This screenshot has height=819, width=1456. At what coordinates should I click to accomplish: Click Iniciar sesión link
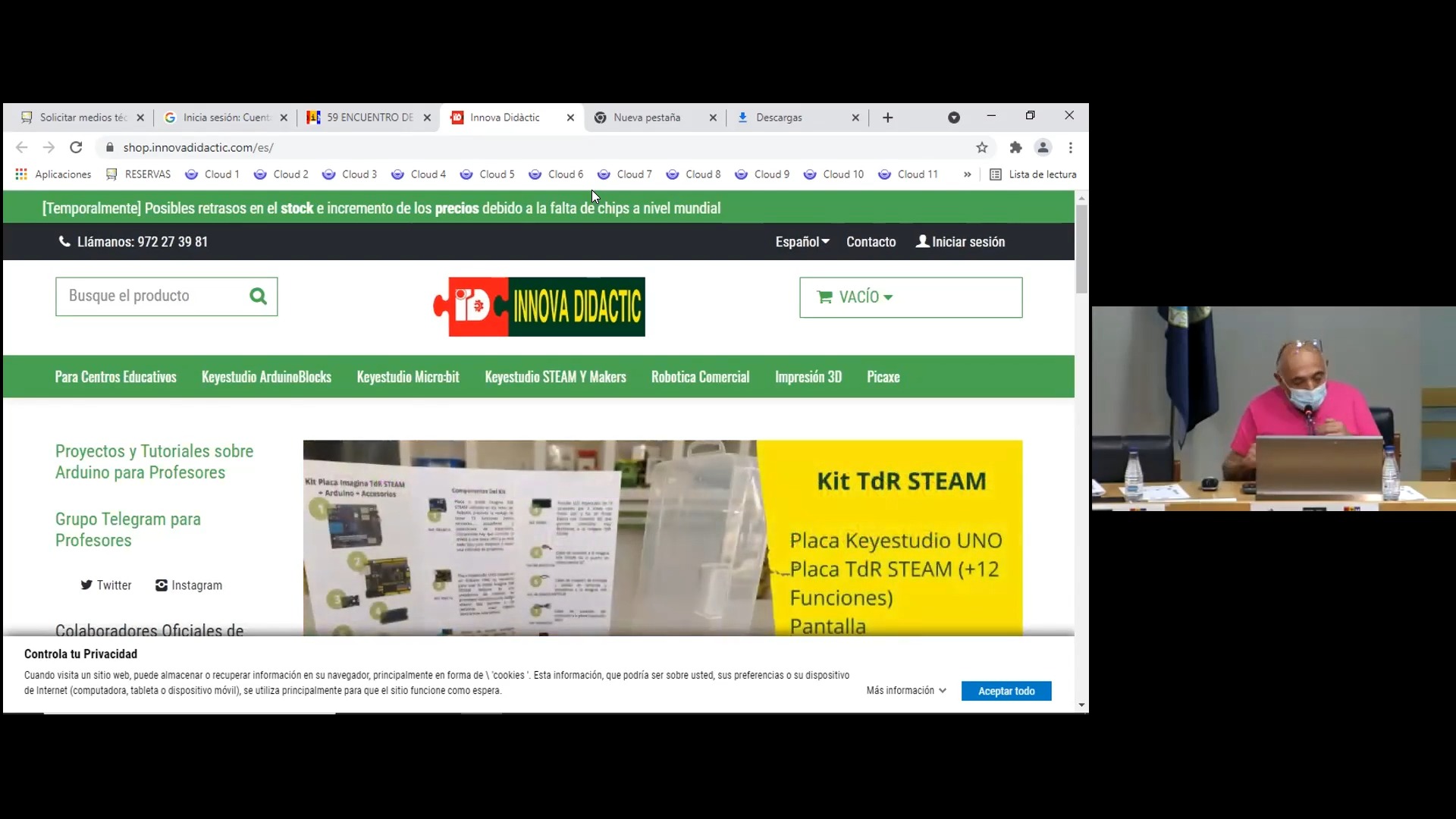(961, 242)
